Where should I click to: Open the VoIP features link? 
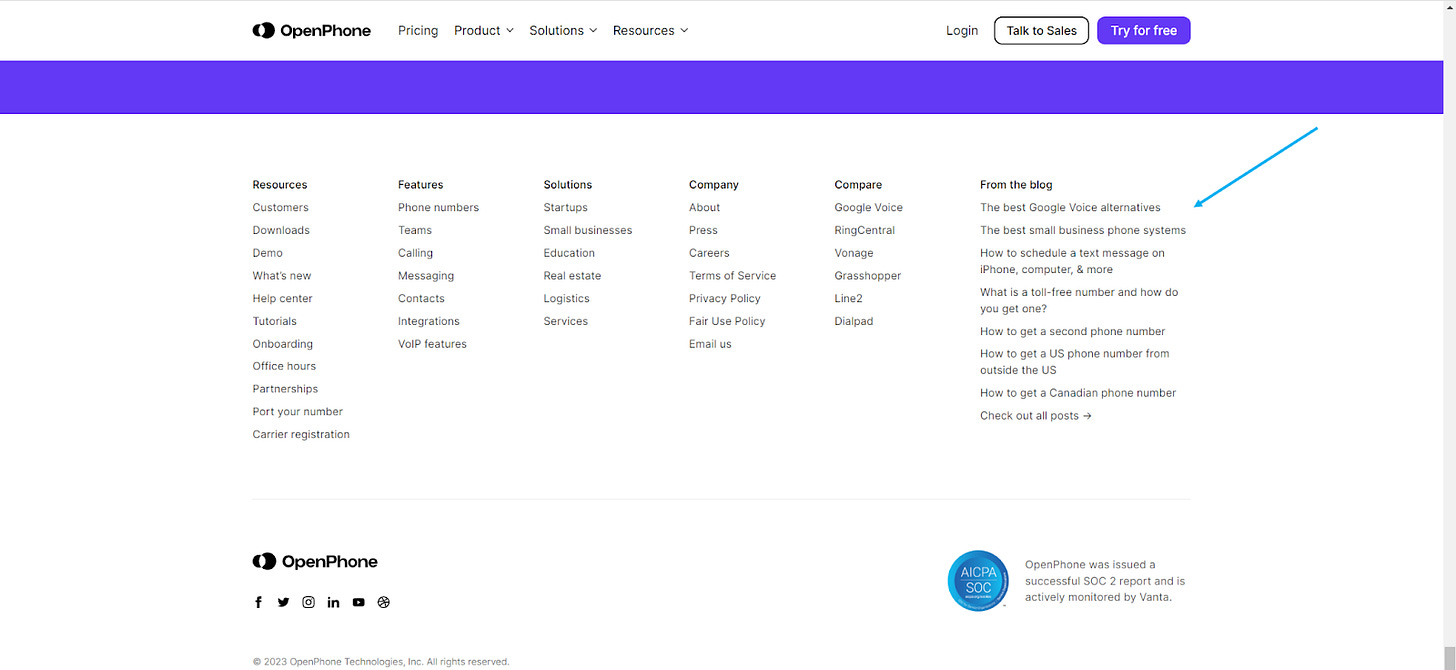pyautogui.click(x=432, y=344)
